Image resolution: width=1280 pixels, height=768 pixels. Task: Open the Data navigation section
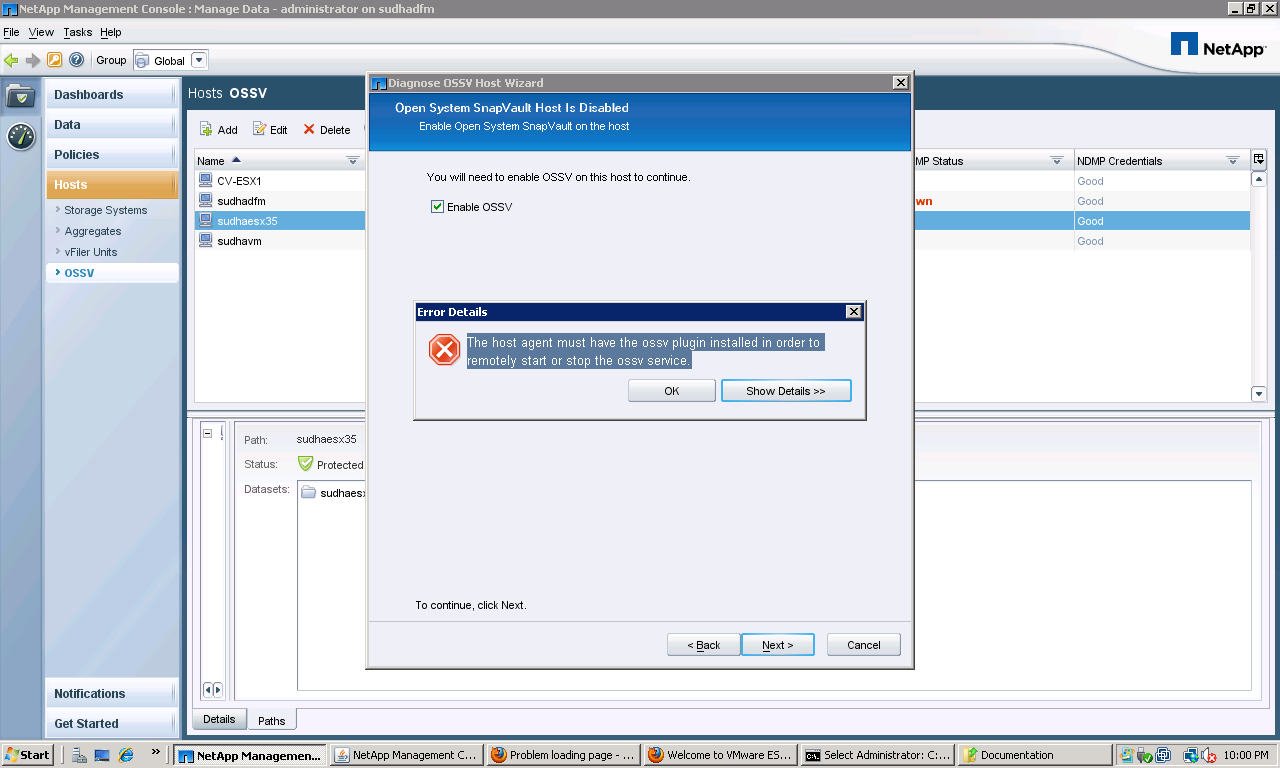112,125
